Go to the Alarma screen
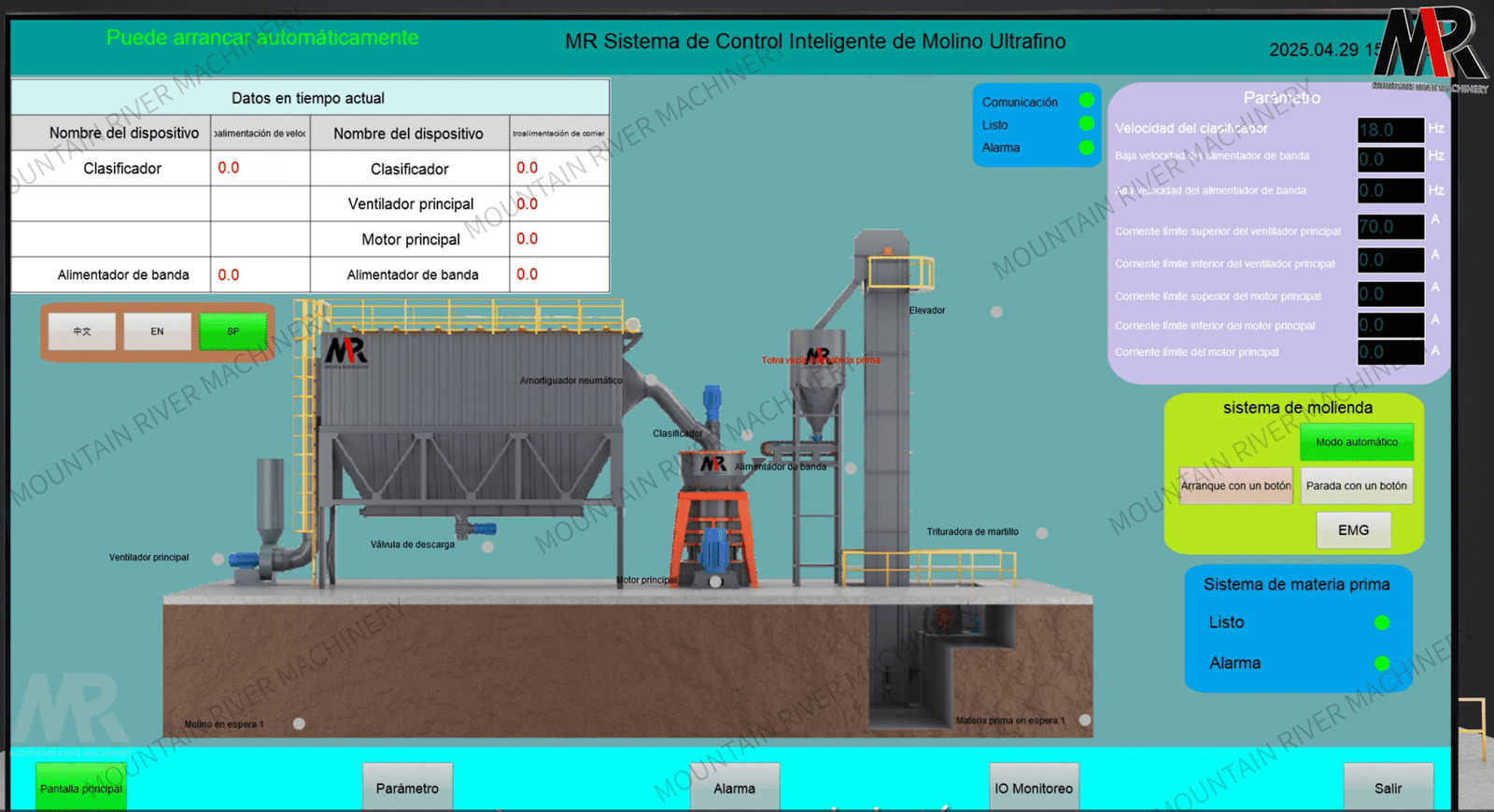 (x=734, y=788)
